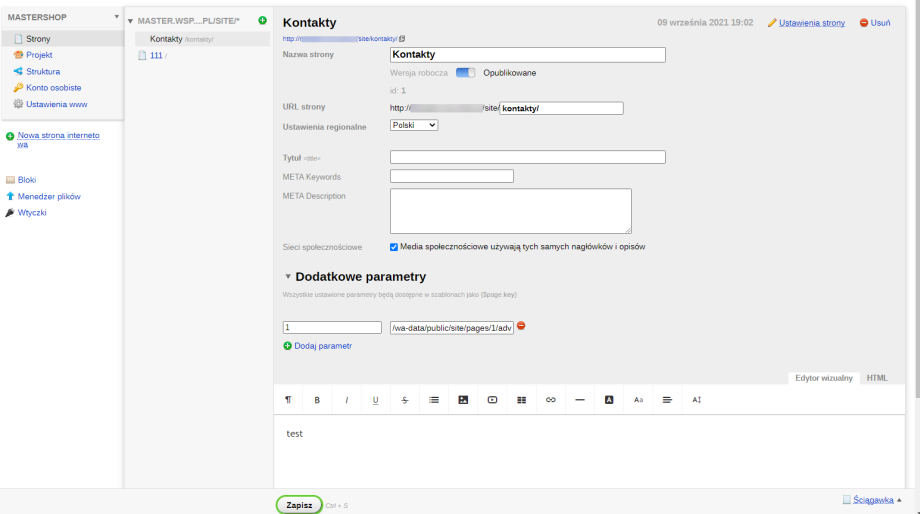Select page 111 in the page tree
This screenshot has width=920, height=514.
point(155,56)
